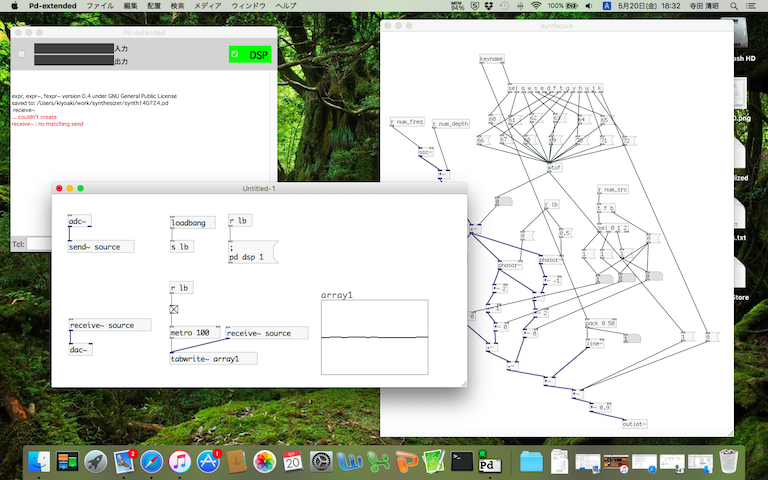
Task: Launch iTunes from the dock
Action: tap(180, 461)
